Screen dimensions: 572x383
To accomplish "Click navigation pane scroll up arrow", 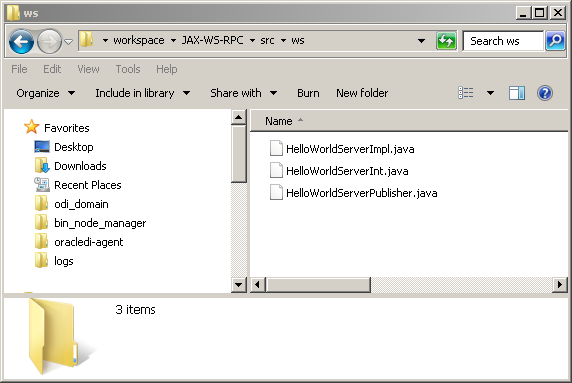I will pyautogui.click(x=239, y=117).
